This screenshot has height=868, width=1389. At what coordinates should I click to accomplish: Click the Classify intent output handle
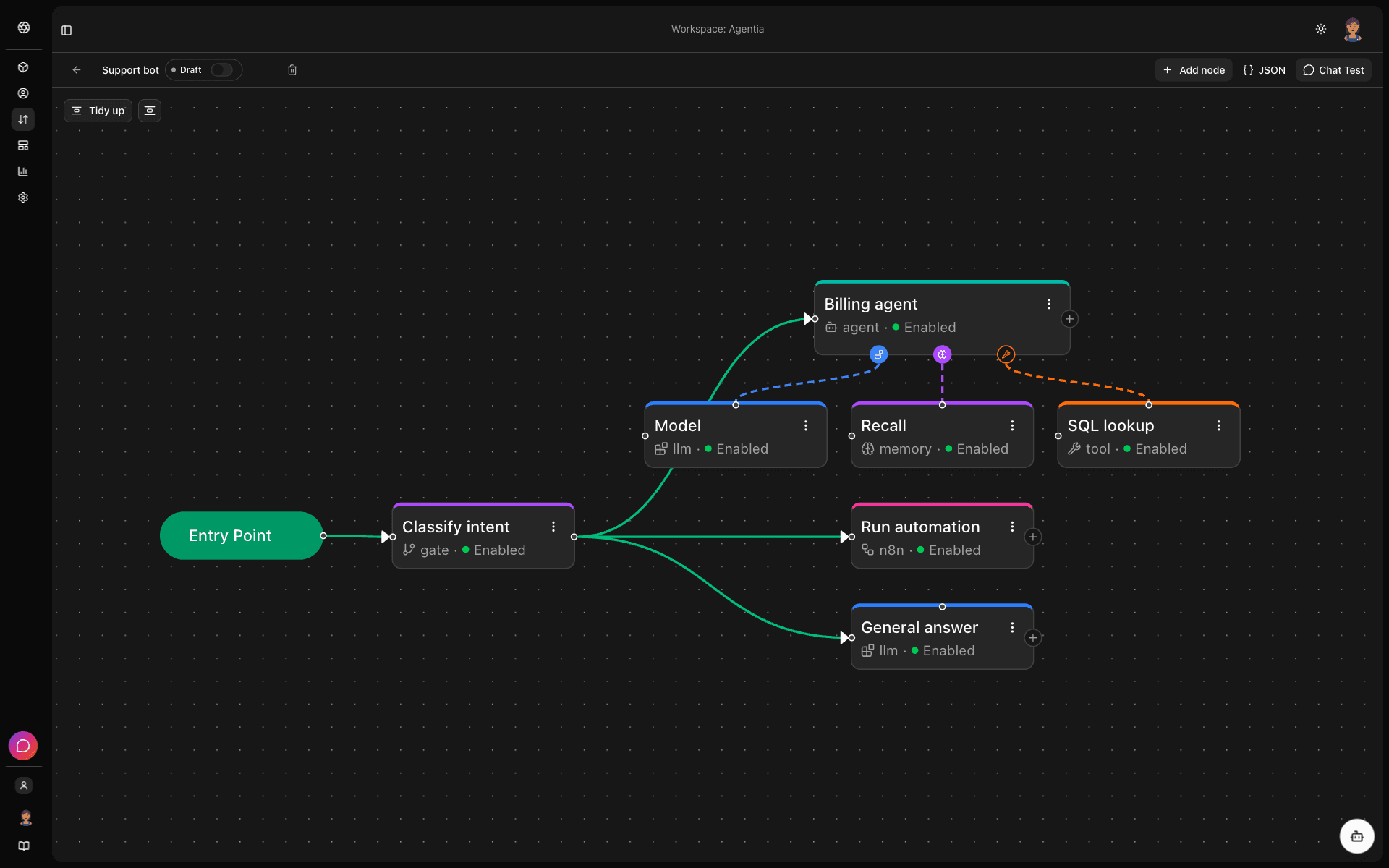[574, 537]
